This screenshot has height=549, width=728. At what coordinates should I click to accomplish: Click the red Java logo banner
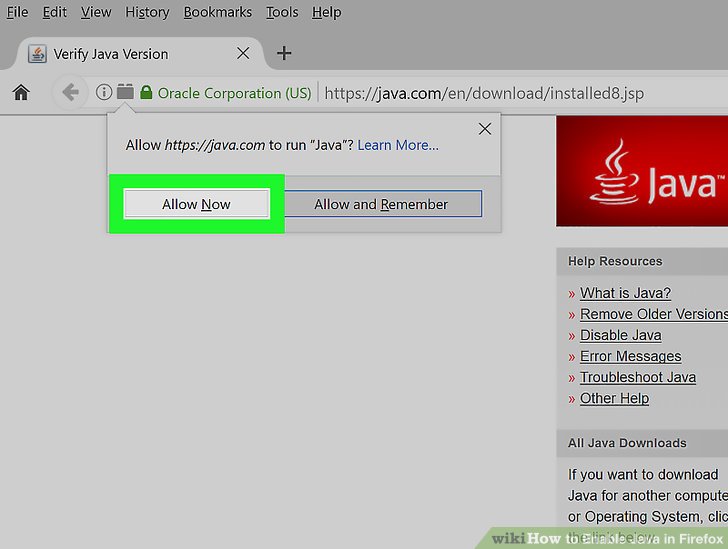642,171
